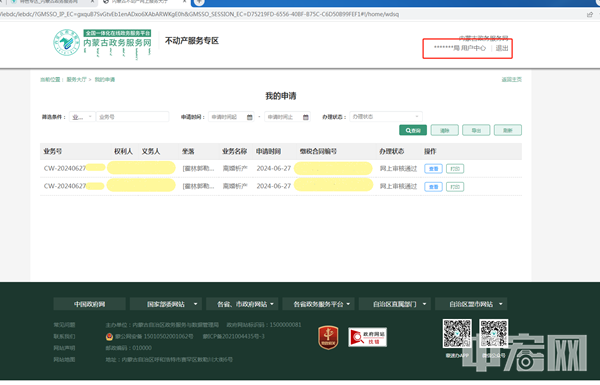
Task: Click the 联系我们 footer link
Action: [x=64, y=336]
